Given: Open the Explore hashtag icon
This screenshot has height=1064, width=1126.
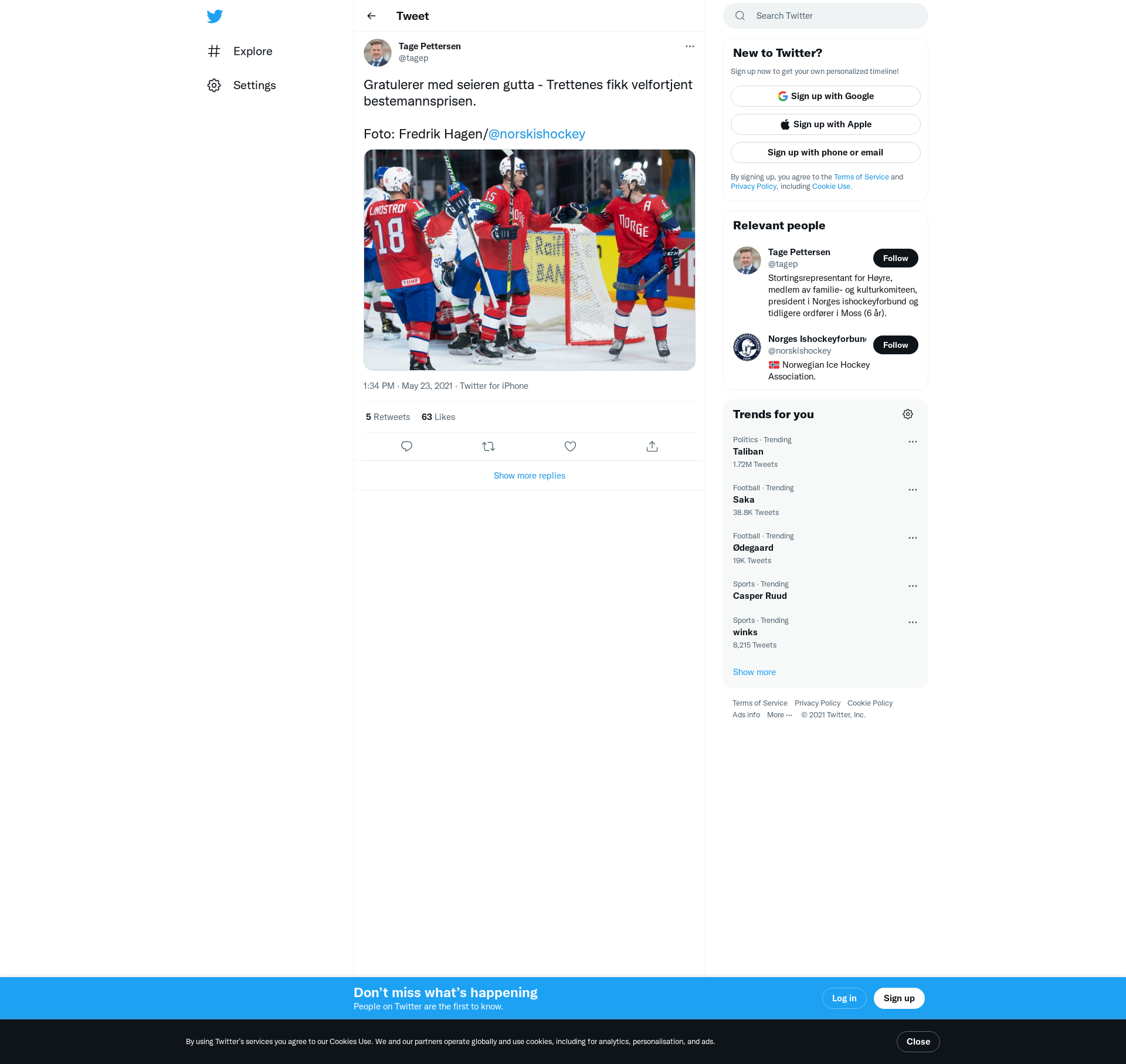Looking at the screenshot, I should click(x=214, y=51).
